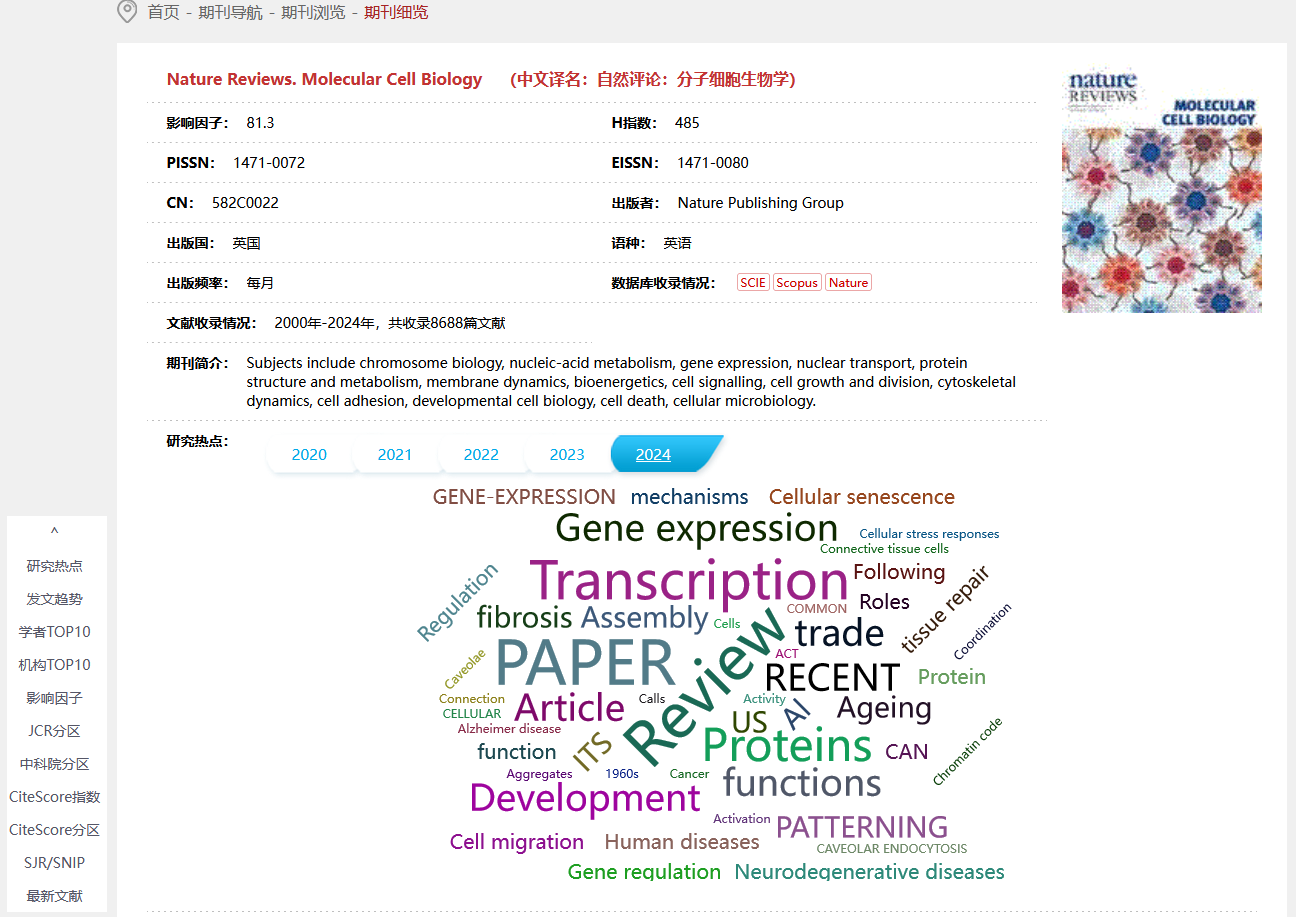
Task: Select the 2020 research hotspot tab
Action: [309, 454]
